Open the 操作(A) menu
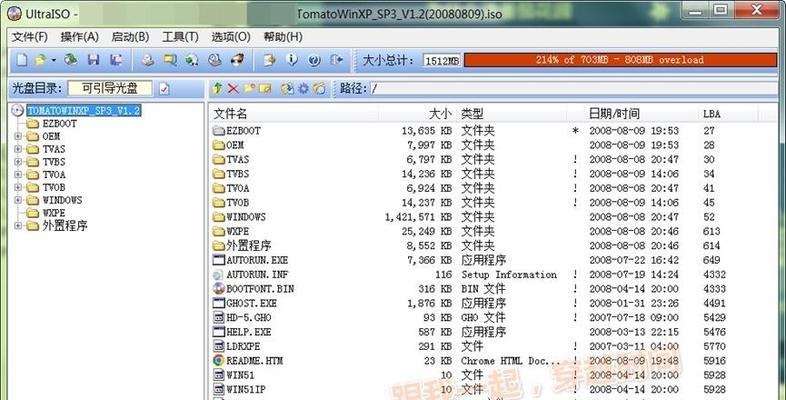Screen dimensions: 786x400 (80, 37)
